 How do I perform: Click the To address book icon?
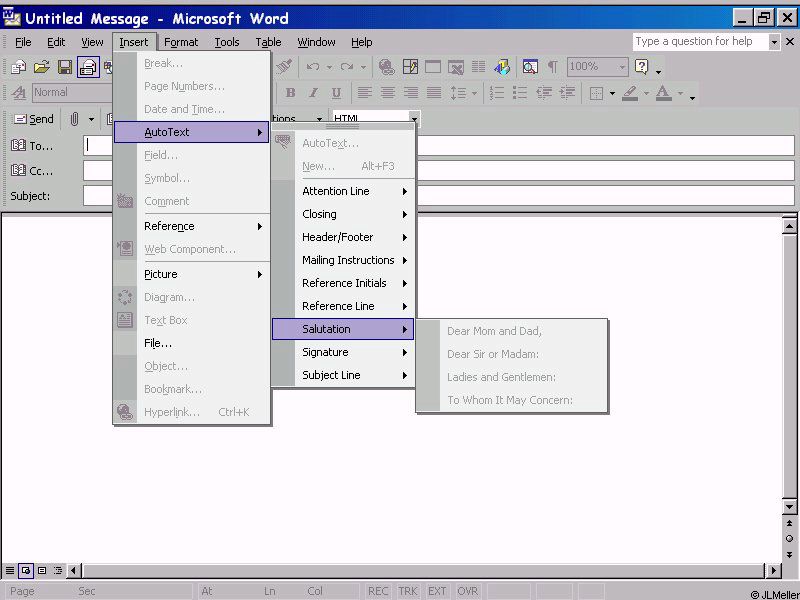[x=18, y=146]
